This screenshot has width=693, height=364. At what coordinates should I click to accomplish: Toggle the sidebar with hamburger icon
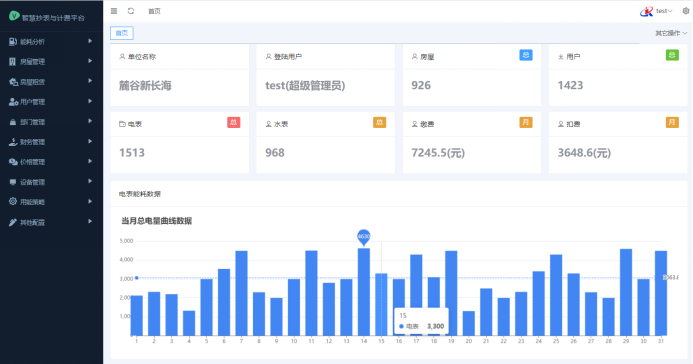[114, 11]
